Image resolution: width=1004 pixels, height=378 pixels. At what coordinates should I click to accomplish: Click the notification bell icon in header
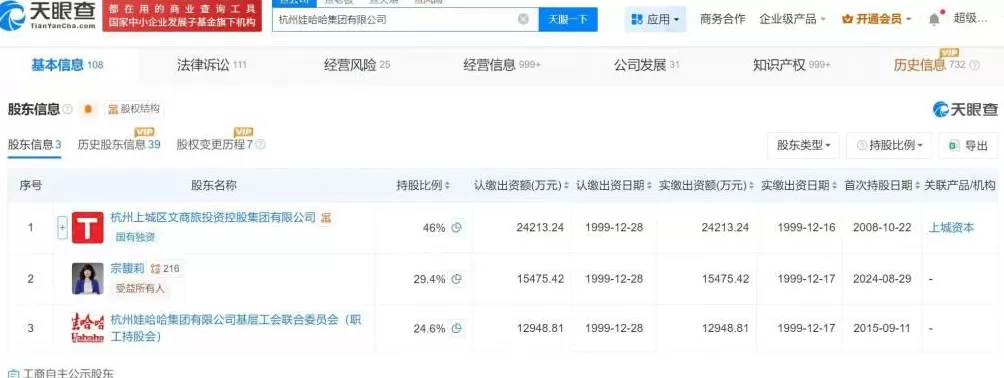pyautogui.click(x=935, y=19)
